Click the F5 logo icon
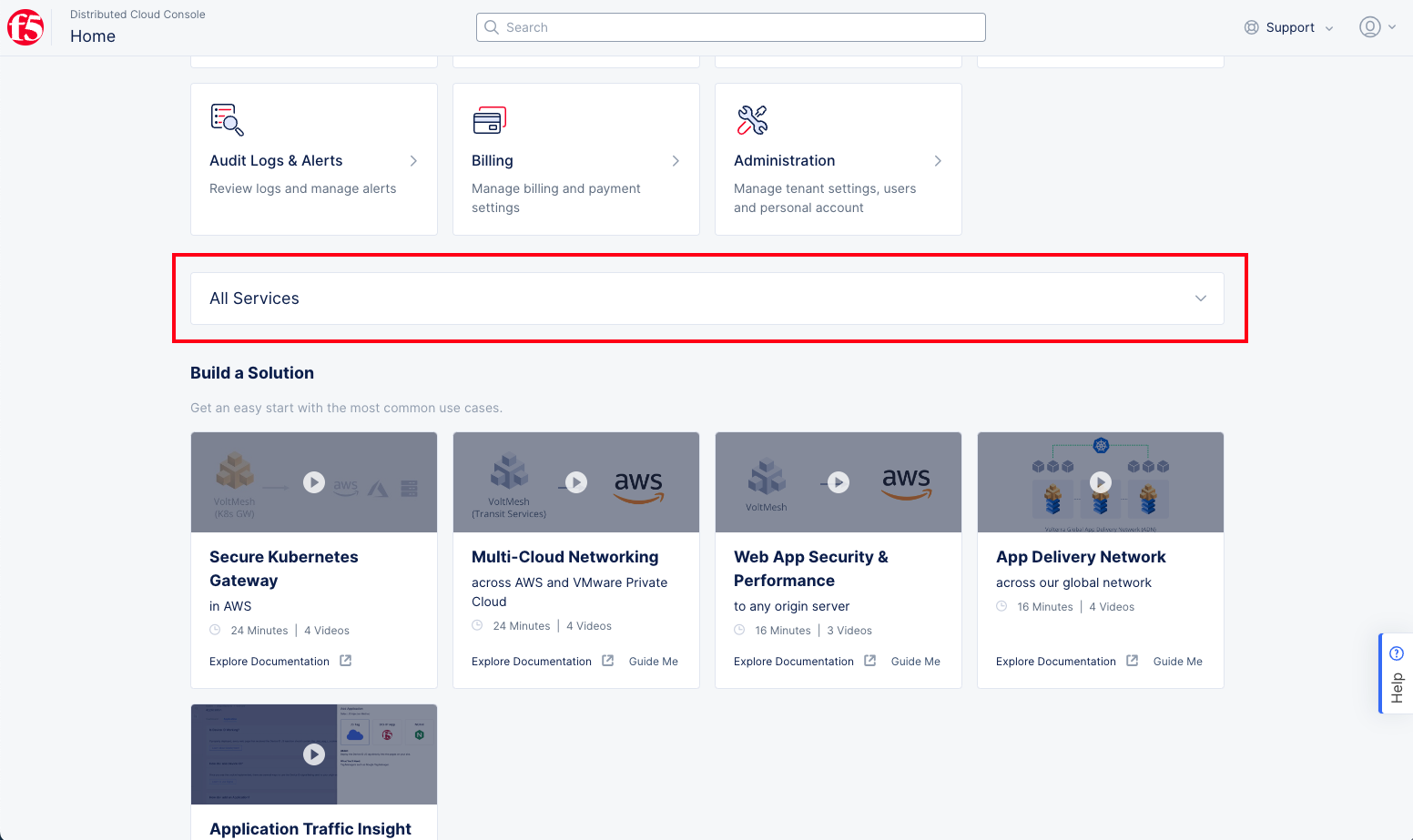This screenshot has width=1413, height=840. pyautogui.click(x=25, y=26)
